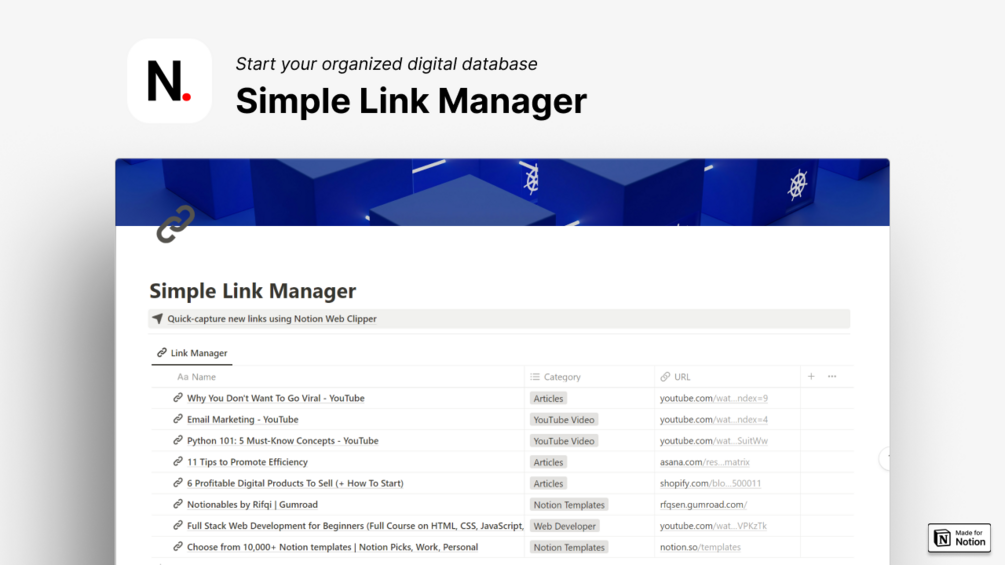Click link icon beside Full Stack Web Development
Image resolution: width=1005 pixels, height=565 pixels.
point(178,525)
